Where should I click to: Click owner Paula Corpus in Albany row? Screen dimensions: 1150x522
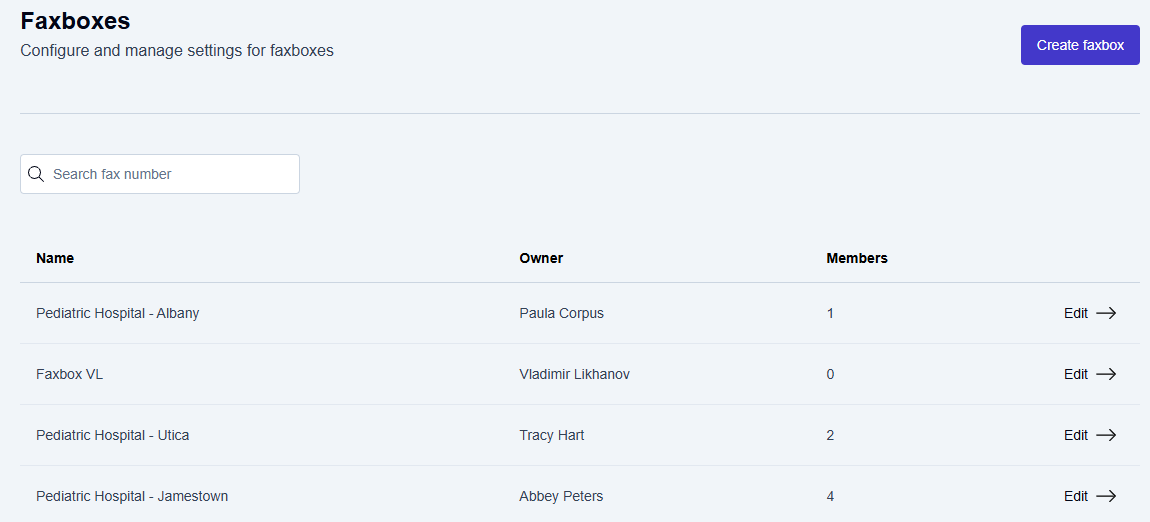[x=561, y=313]
